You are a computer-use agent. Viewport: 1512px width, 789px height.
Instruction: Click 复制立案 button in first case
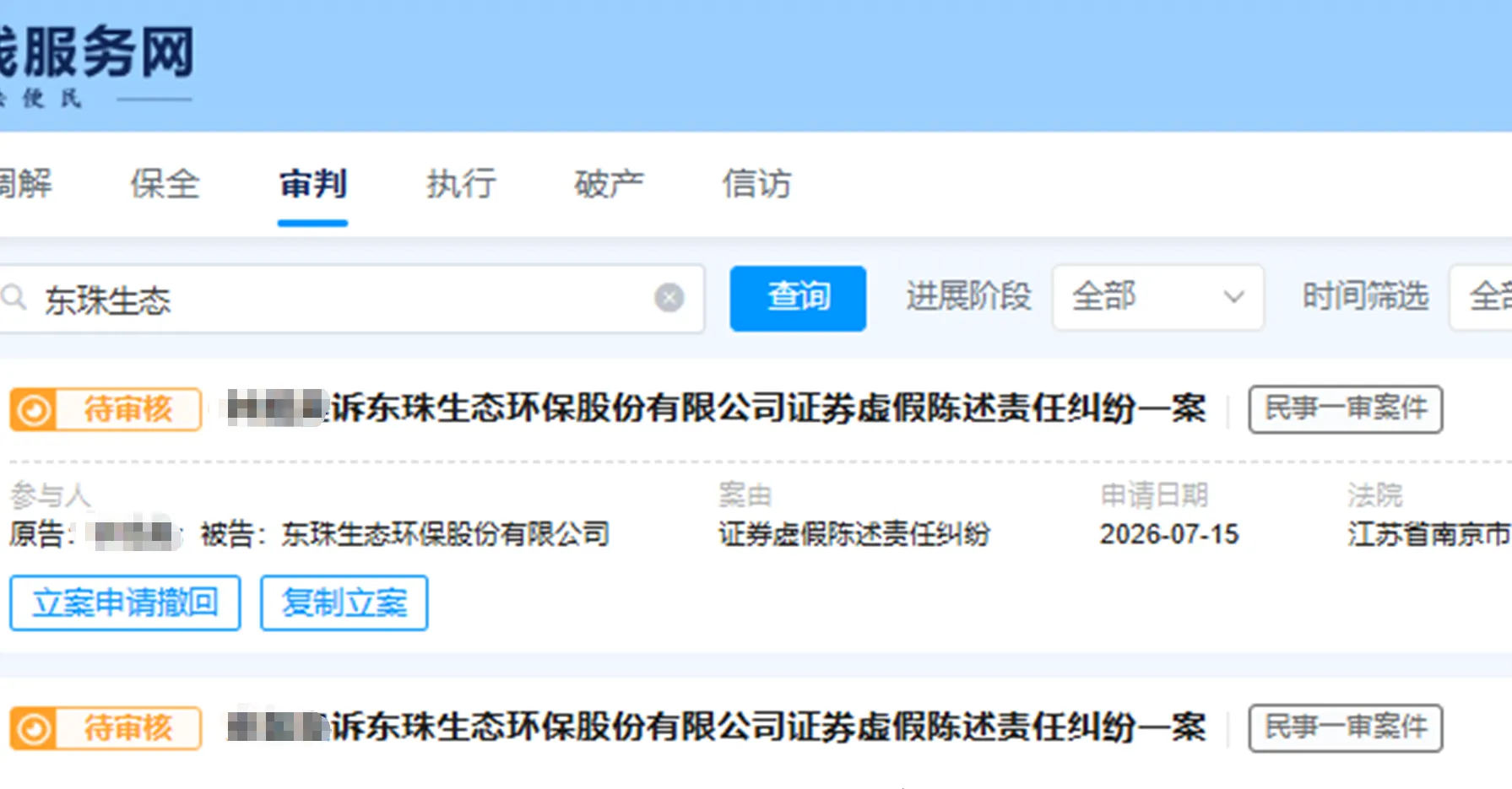pos(344,603)
